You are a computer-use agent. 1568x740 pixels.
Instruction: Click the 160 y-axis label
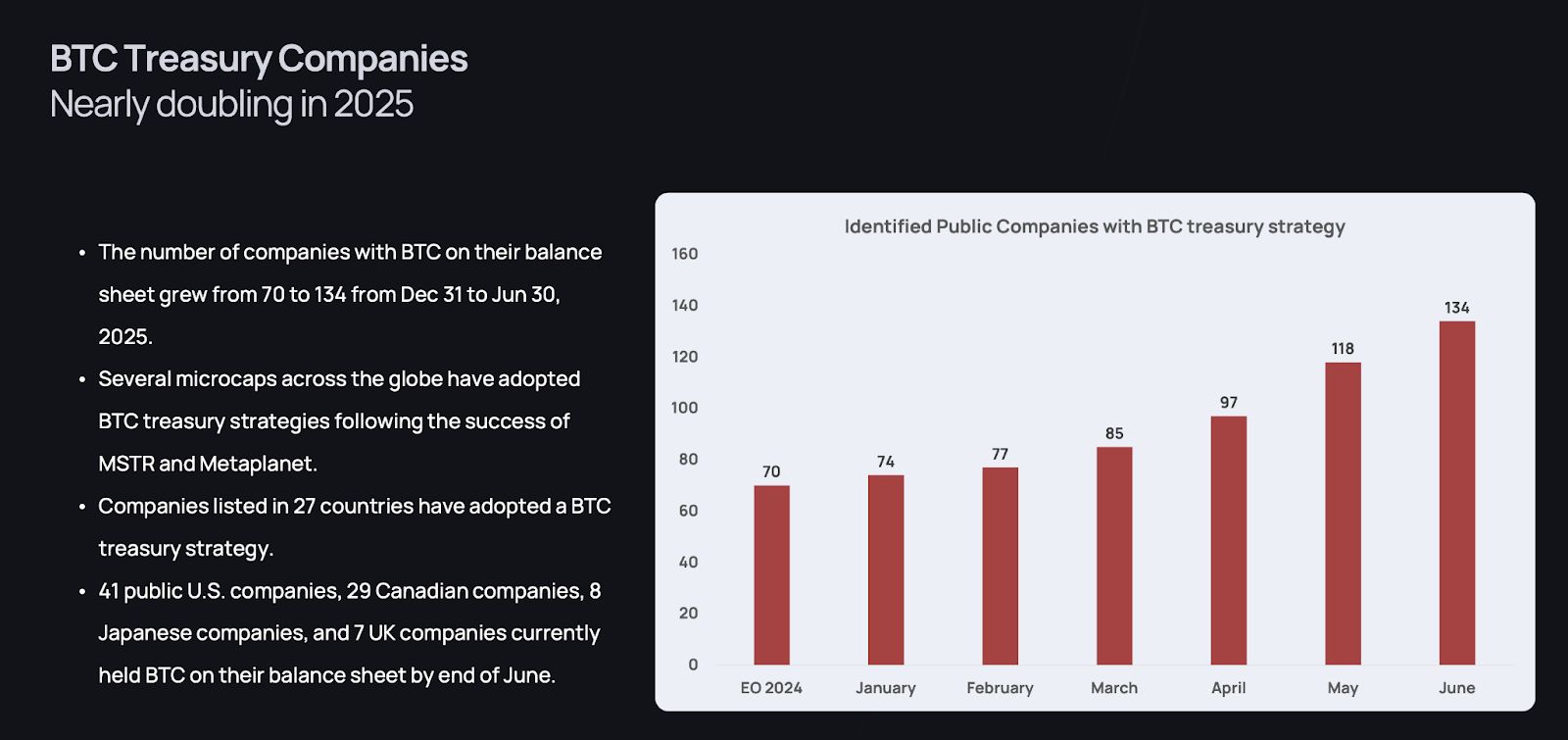tap(684, 254)
